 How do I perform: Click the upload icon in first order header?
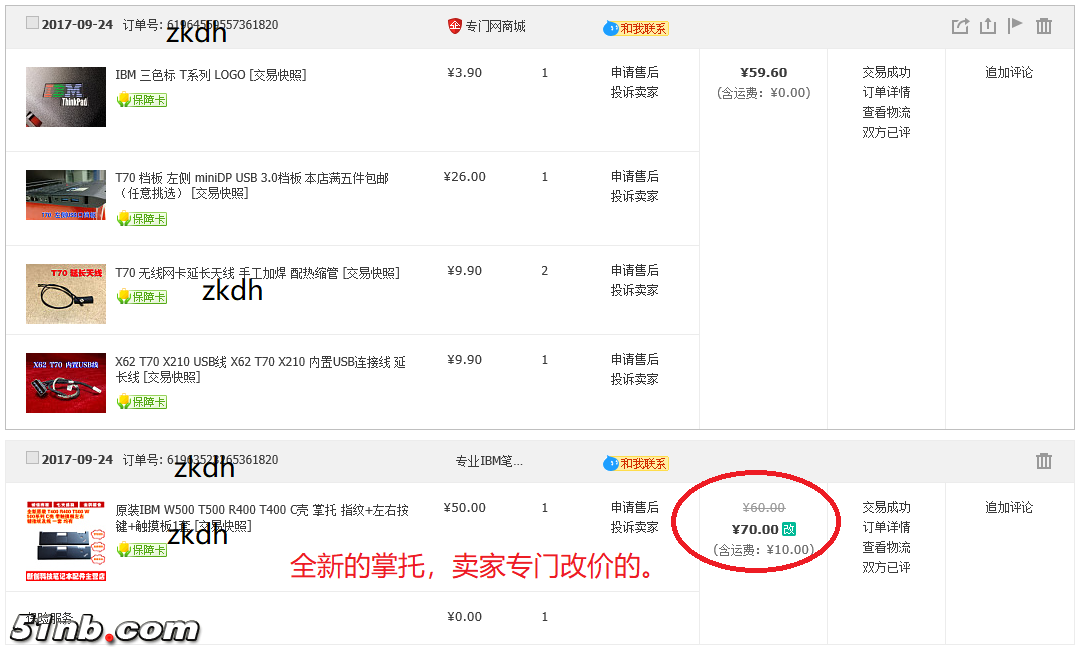point(988,26)
